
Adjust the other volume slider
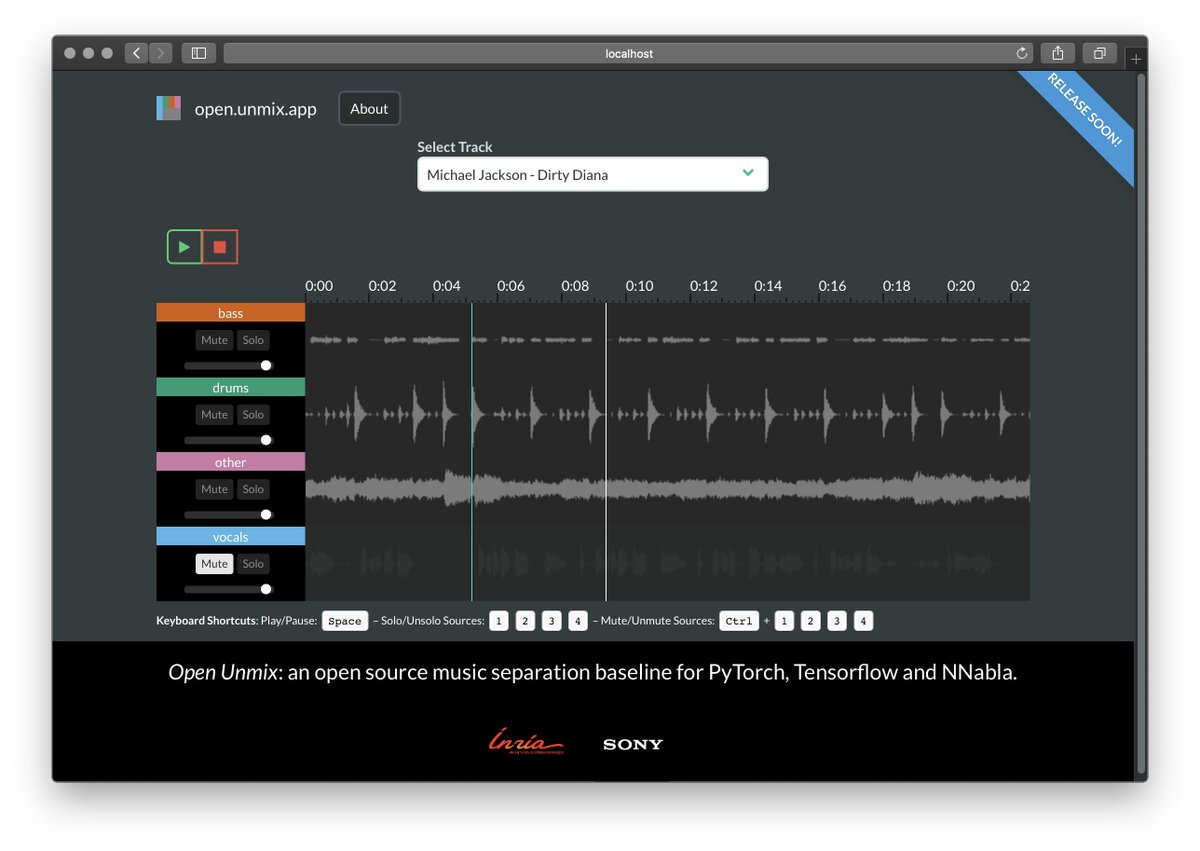tap(228, 515)
